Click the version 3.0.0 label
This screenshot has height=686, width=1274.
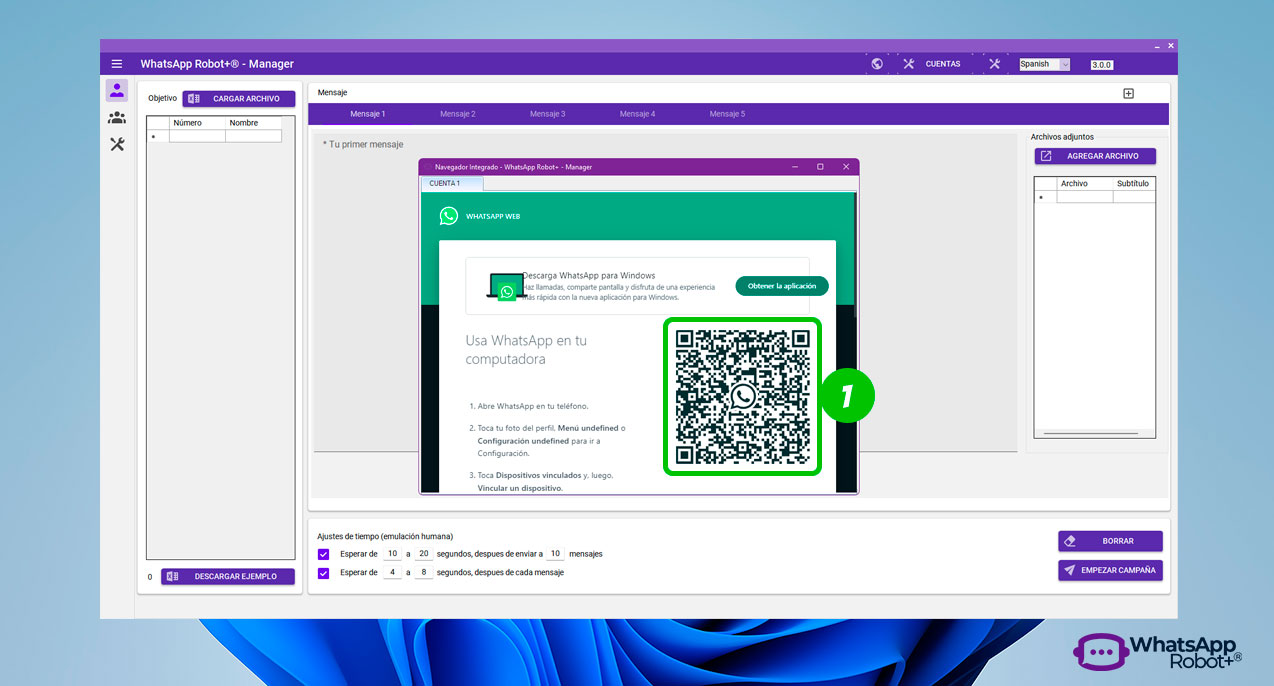(x=1101, y=65)
